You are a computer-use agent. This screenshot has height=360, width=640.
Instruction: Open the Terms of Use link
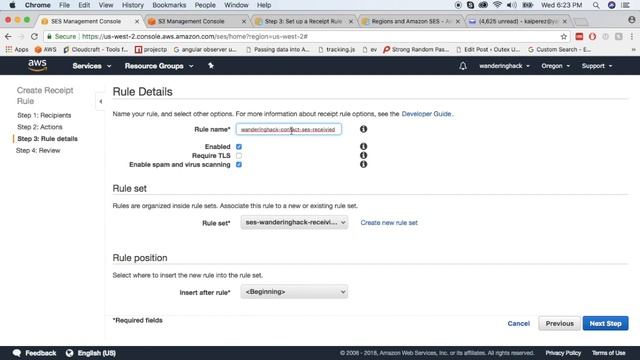click(608, 353)
